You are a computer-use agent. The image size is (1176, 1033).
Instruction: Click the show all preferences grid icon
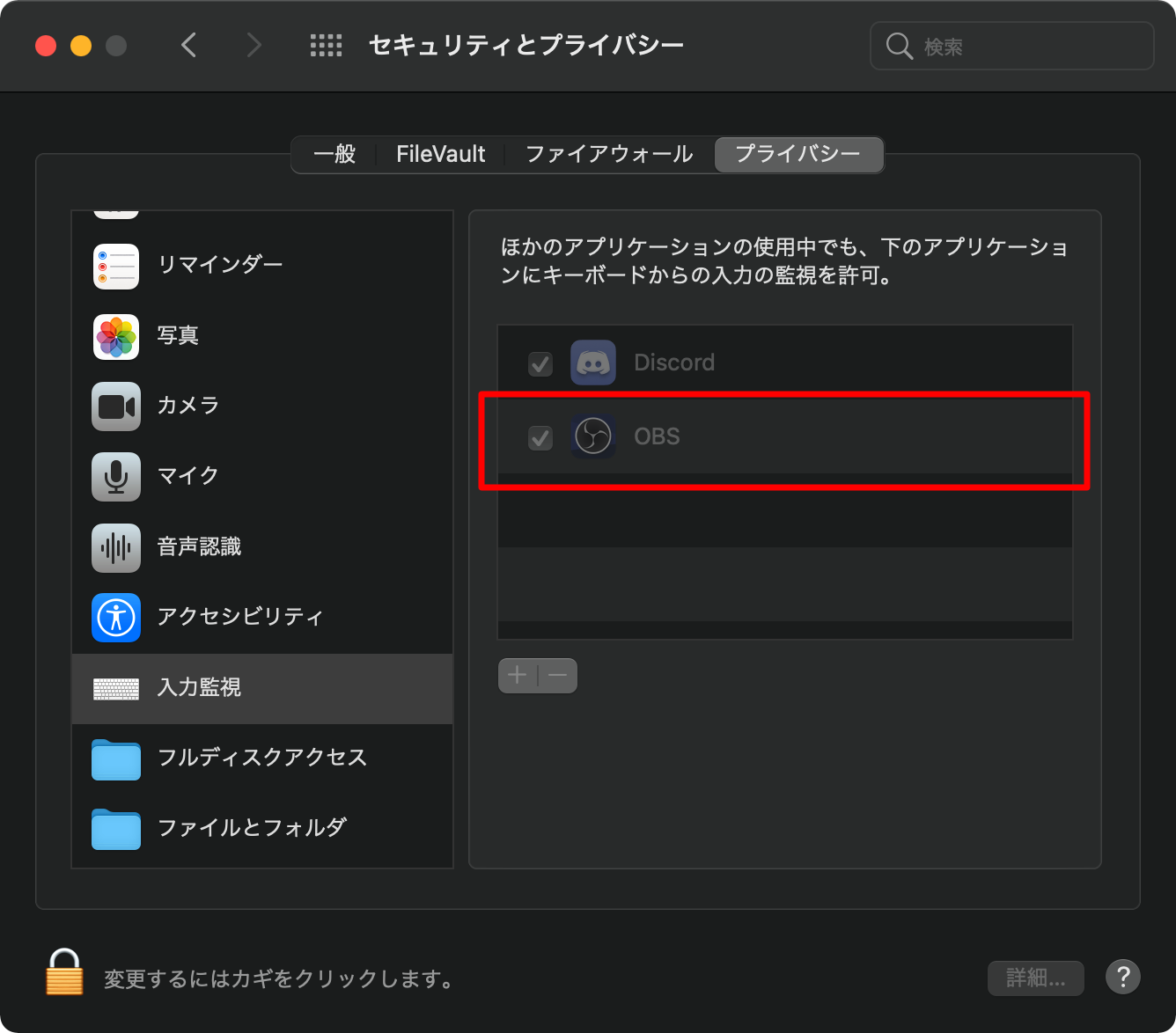click(326, 45)
